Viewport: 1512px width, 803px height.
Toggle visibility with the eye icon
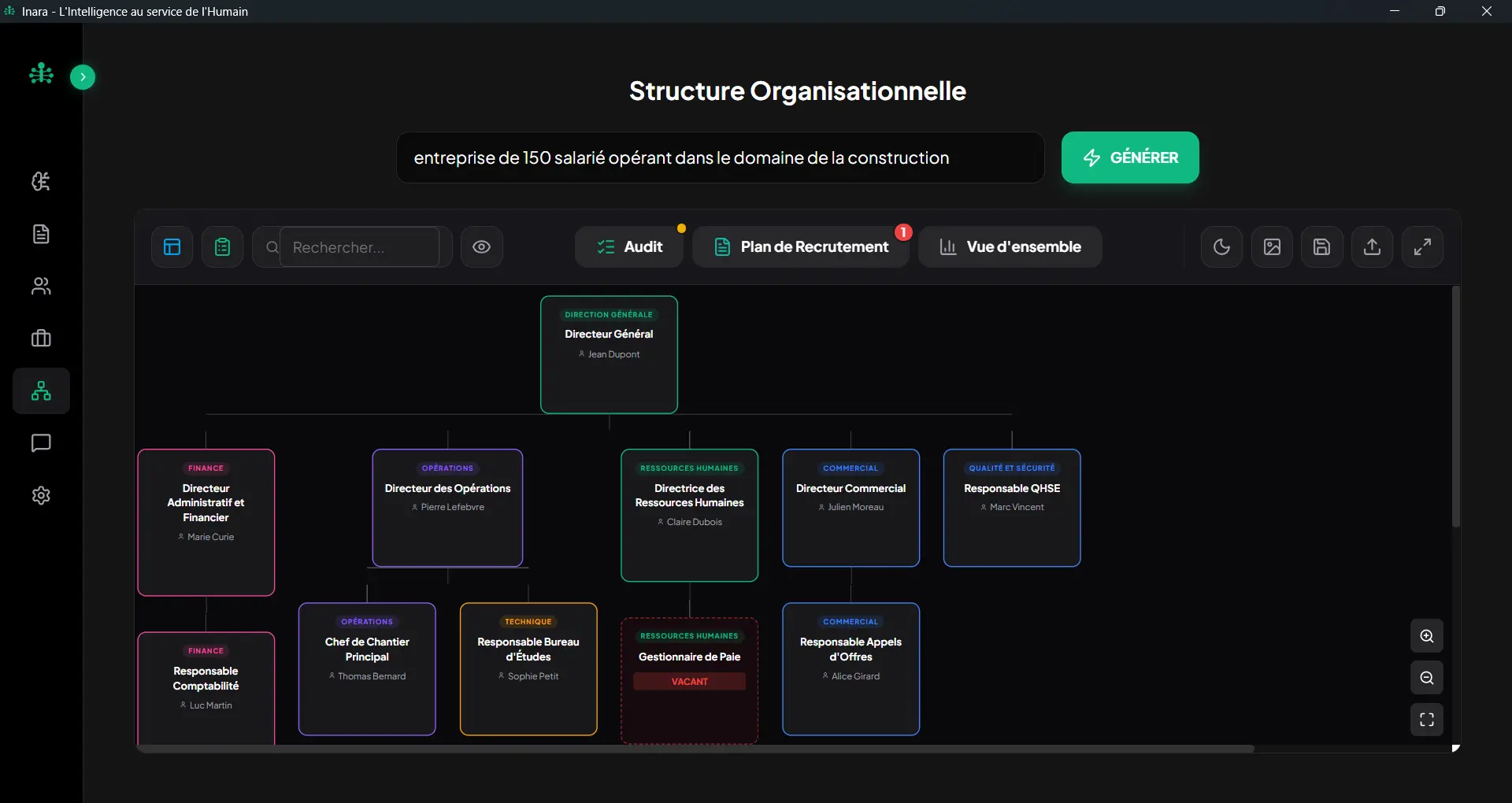point(482,247)
